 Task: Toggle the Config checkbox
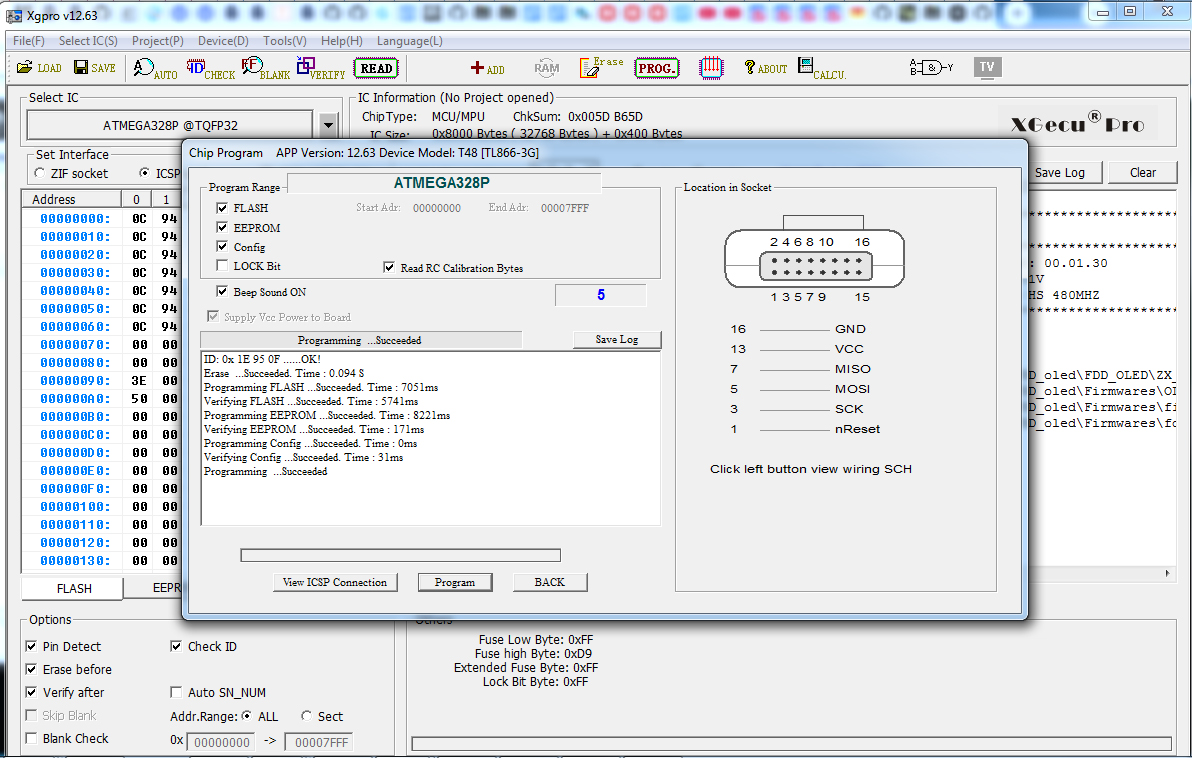pos(222,246)
